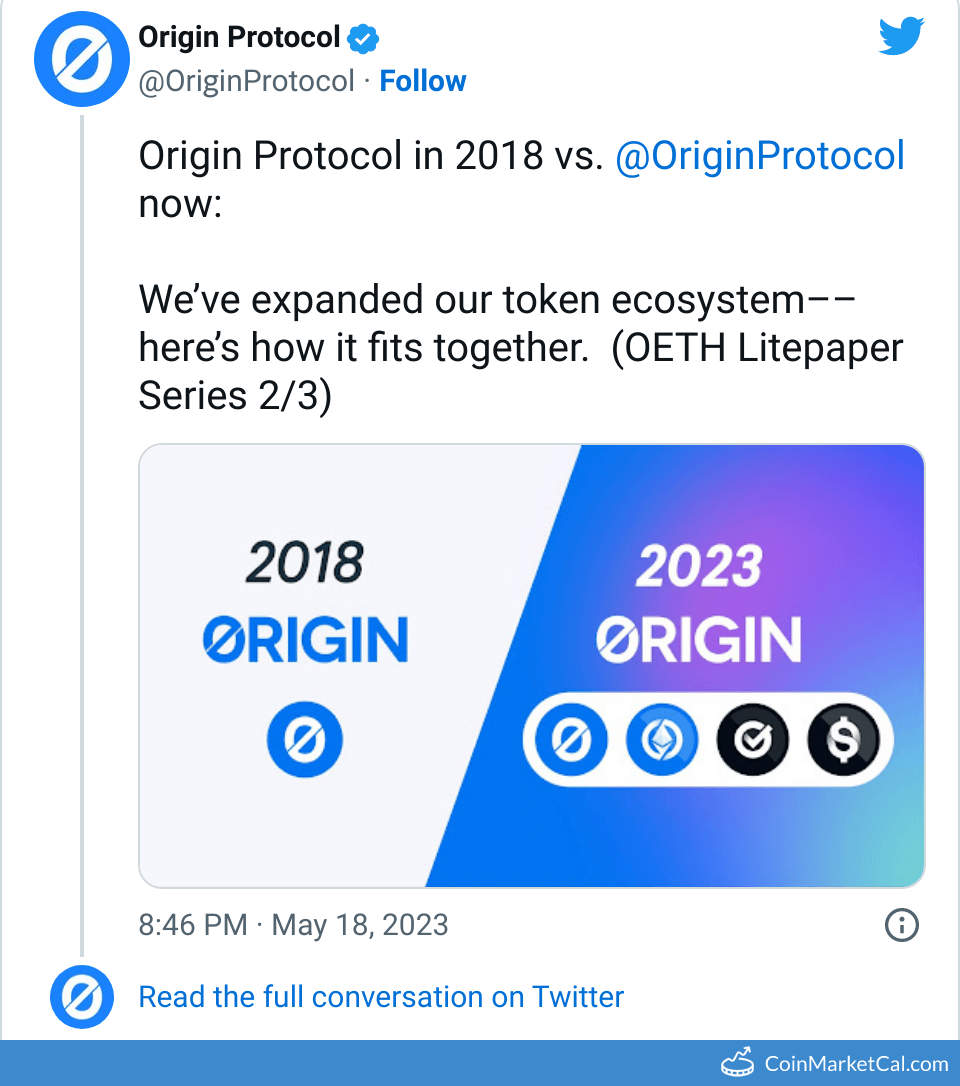The width and height of the screenshot is (960, 1086).
Task: Read the full conversation on Twitter
Action: click(x=381, y=997)
